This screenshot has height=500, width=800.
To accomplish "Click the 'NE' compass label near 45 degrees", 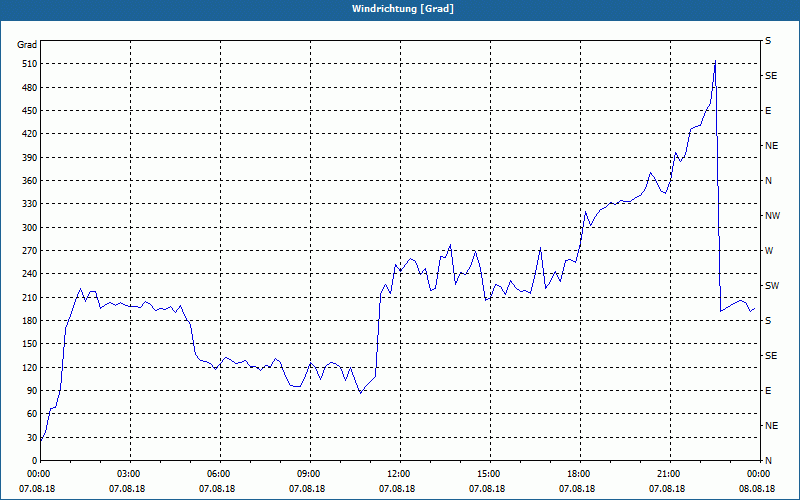I will (x=771, y=426).
